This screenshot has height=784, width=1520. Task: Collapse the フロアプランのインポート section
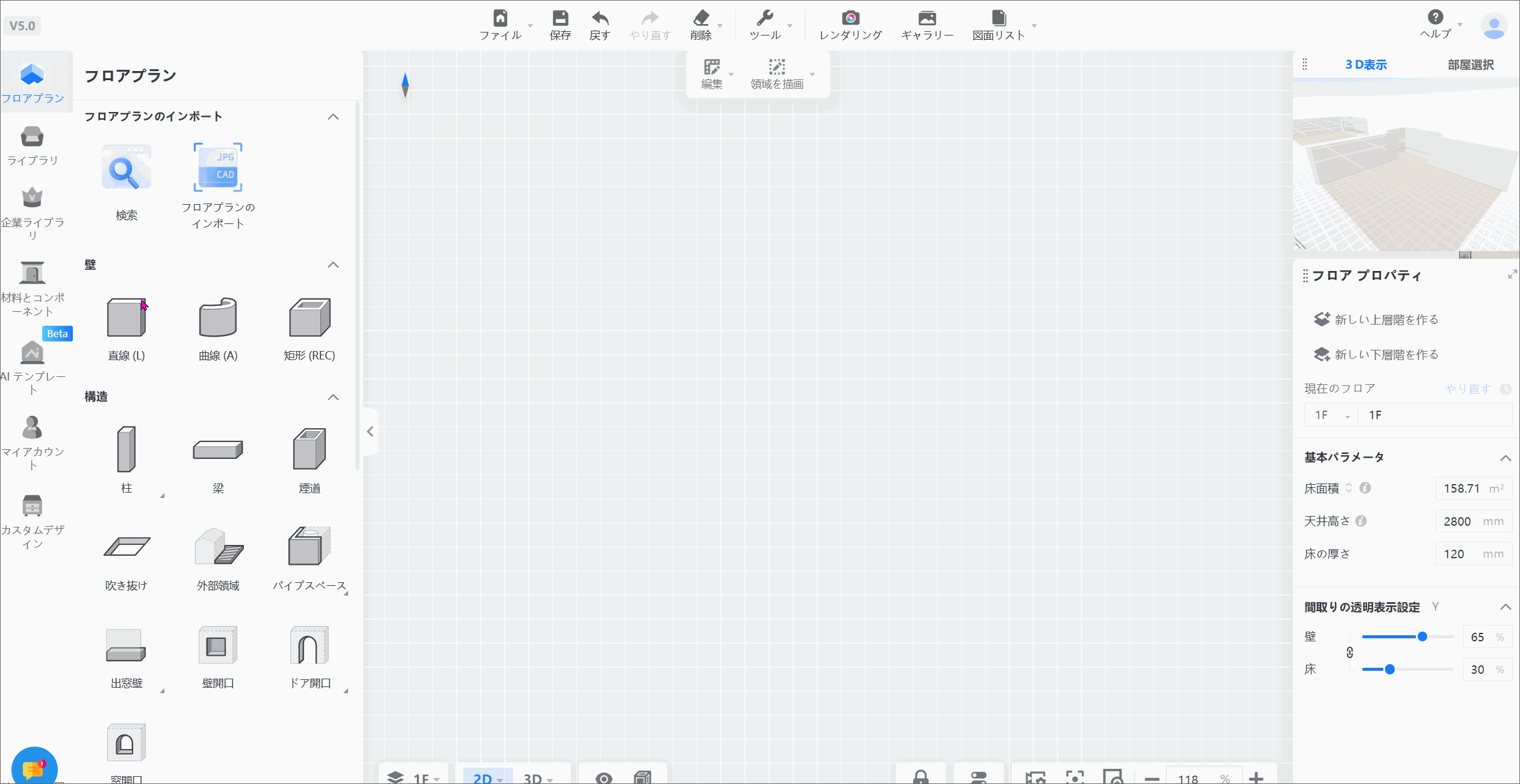333,117
